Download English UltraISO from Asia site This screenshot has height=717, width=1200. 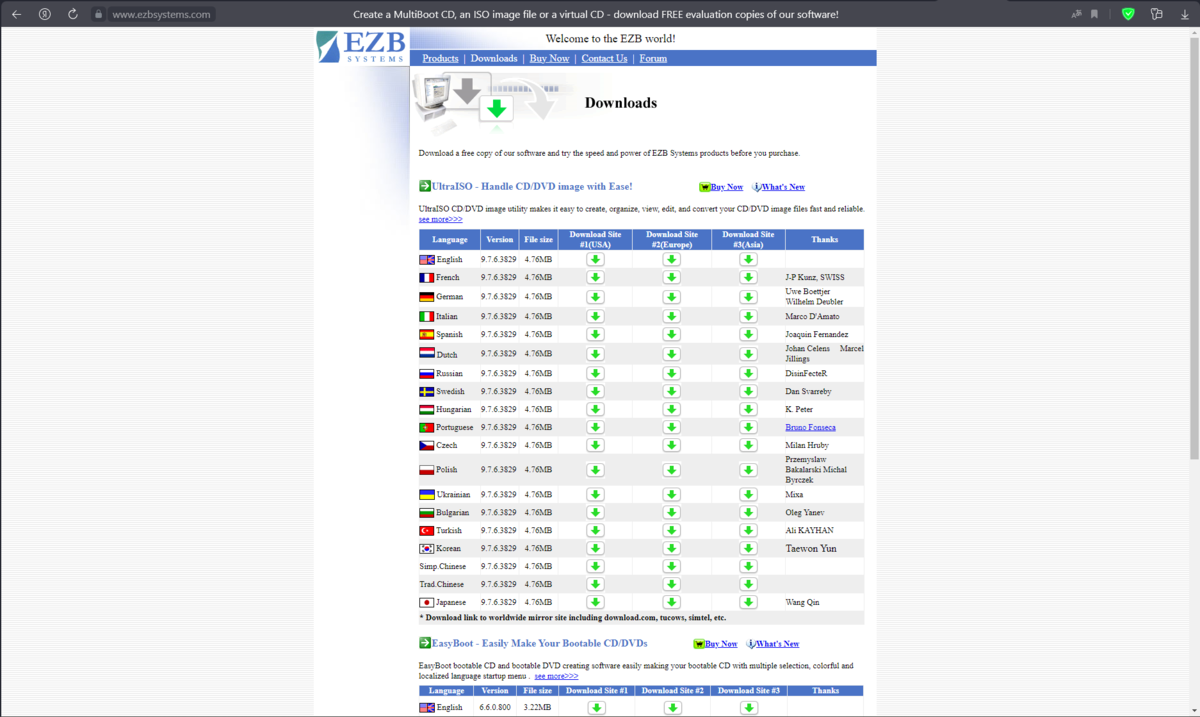pos(748,259)
